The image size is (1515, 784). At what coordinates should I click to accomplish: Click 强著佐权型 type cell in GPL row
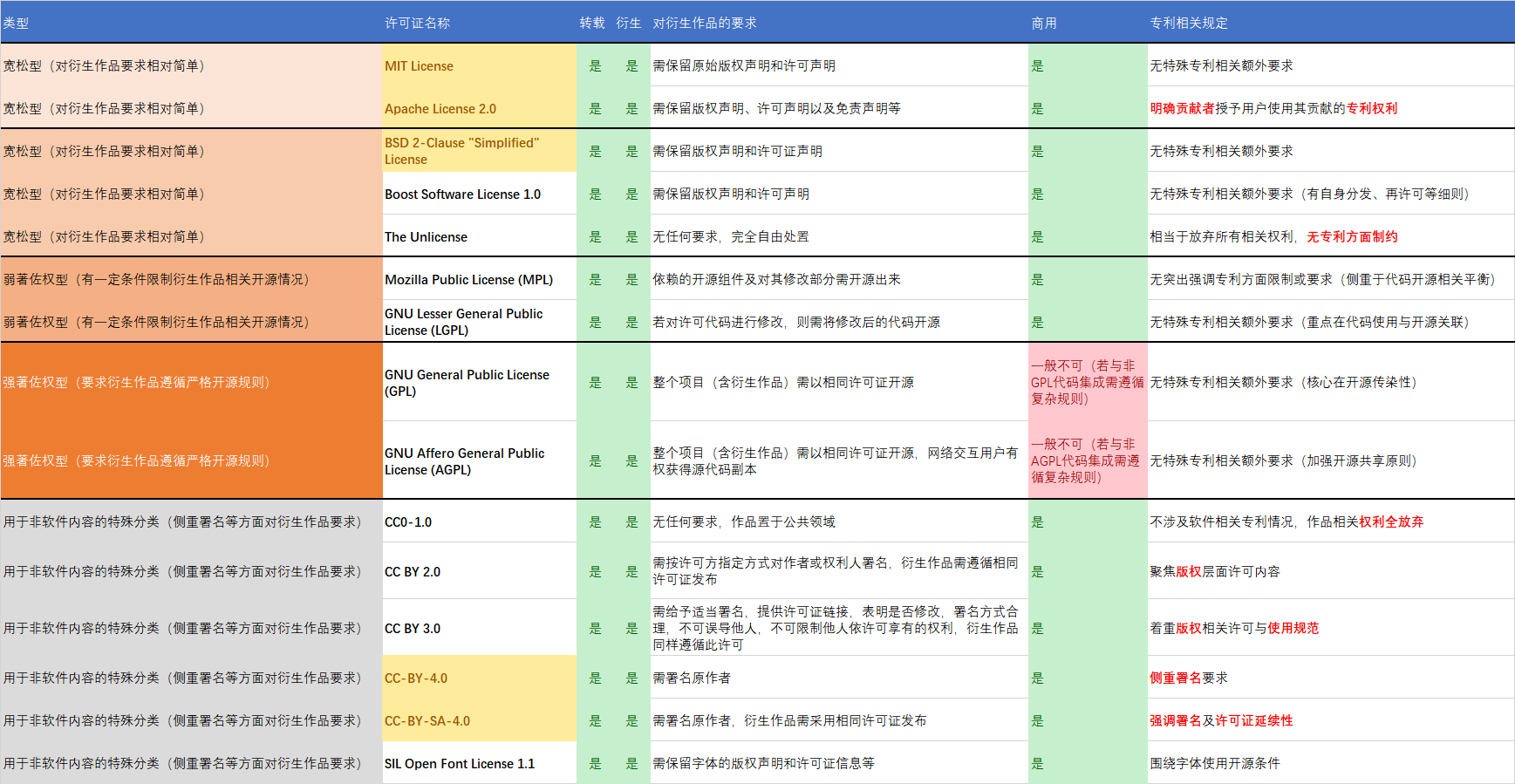191,382
